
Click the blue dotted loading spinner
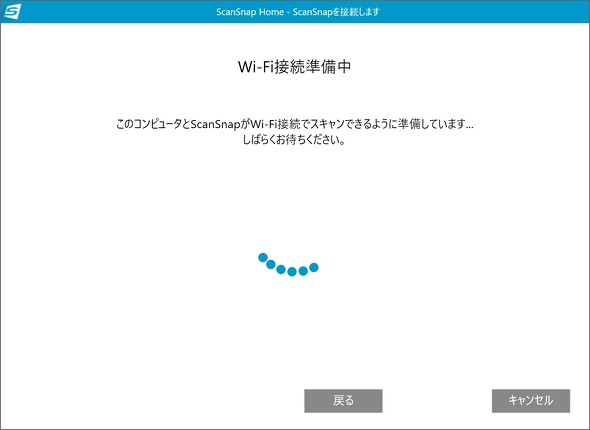click(289, 264)
